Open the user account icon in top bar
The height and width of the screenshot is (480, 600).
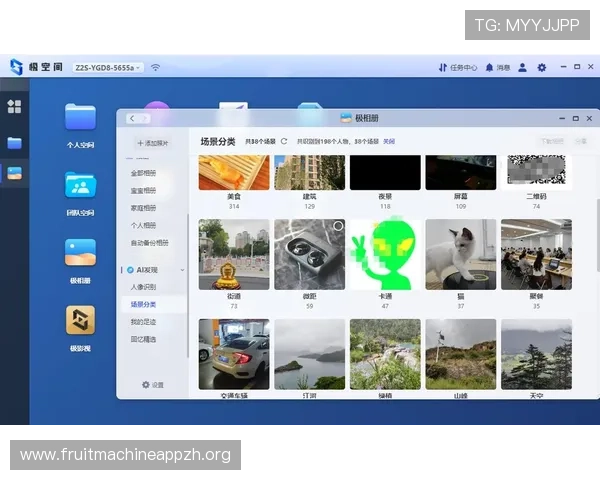click(x=522, y=68)
